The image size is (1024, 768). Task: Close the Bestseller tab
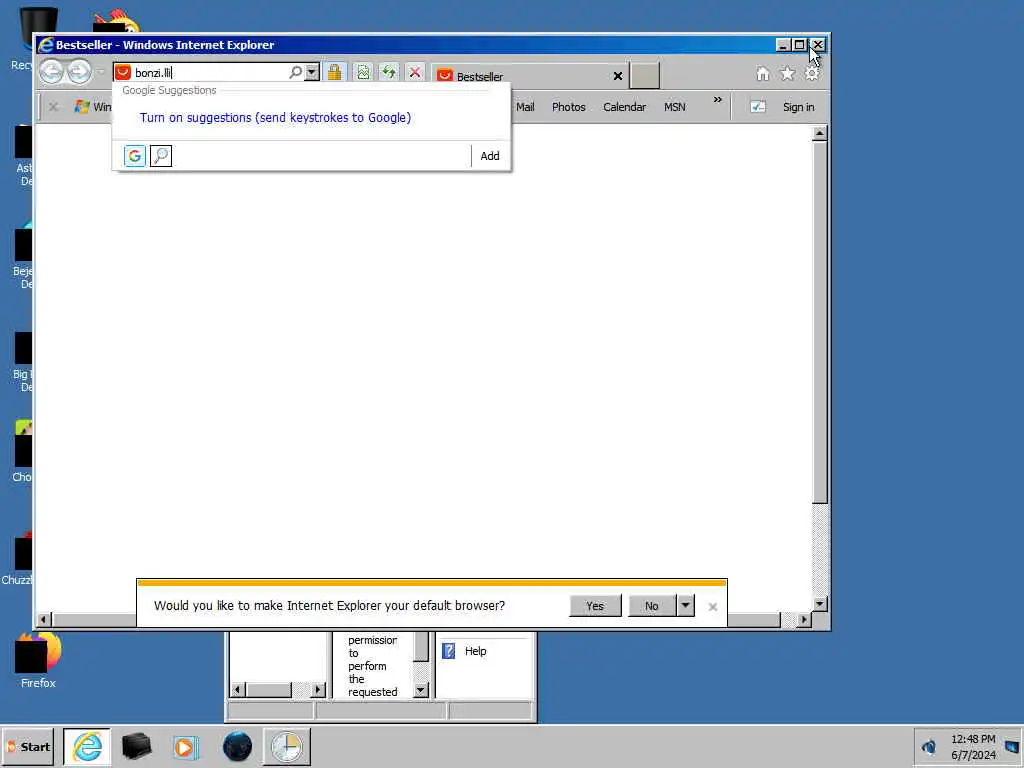click(617, 76)
